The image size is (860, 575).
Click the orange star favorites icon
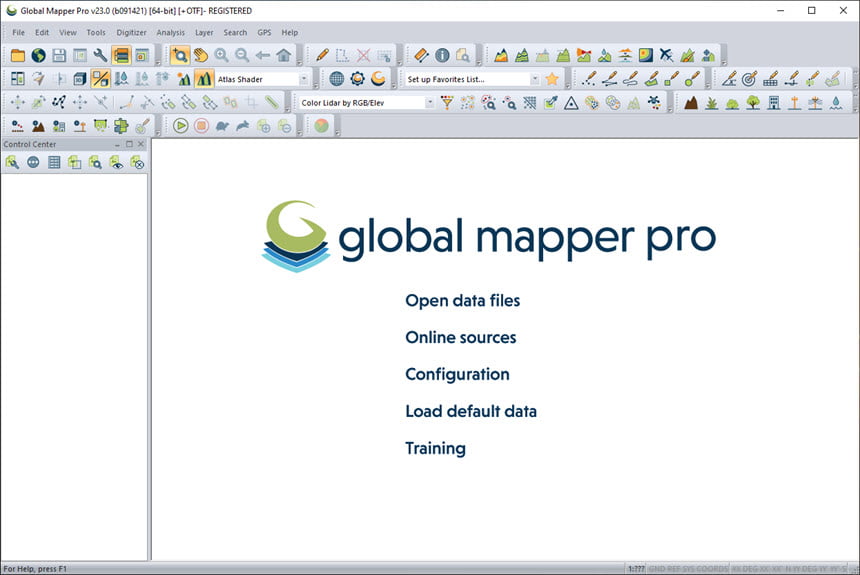click(x=552, y=79)
